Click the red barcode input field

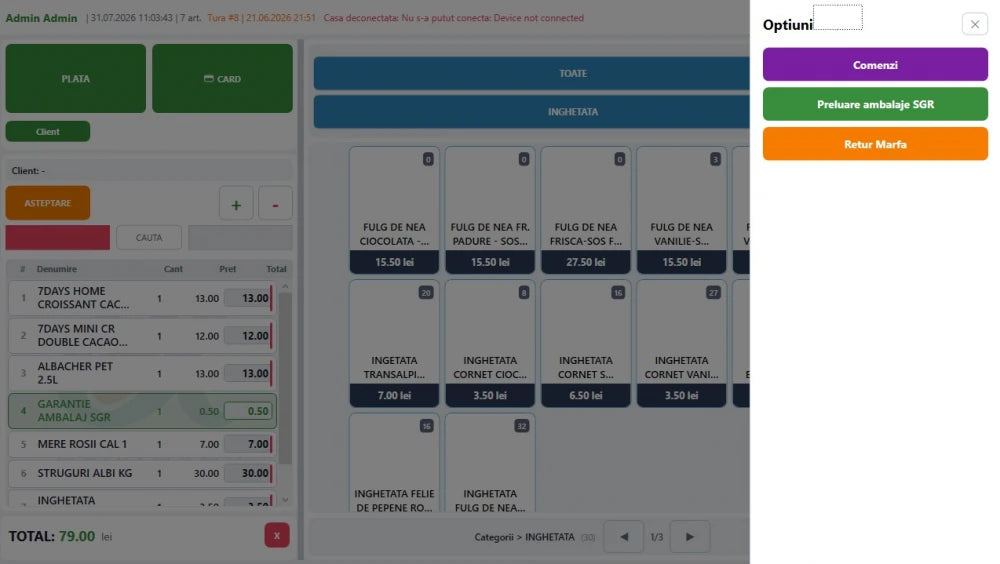(x=57, y=237)
